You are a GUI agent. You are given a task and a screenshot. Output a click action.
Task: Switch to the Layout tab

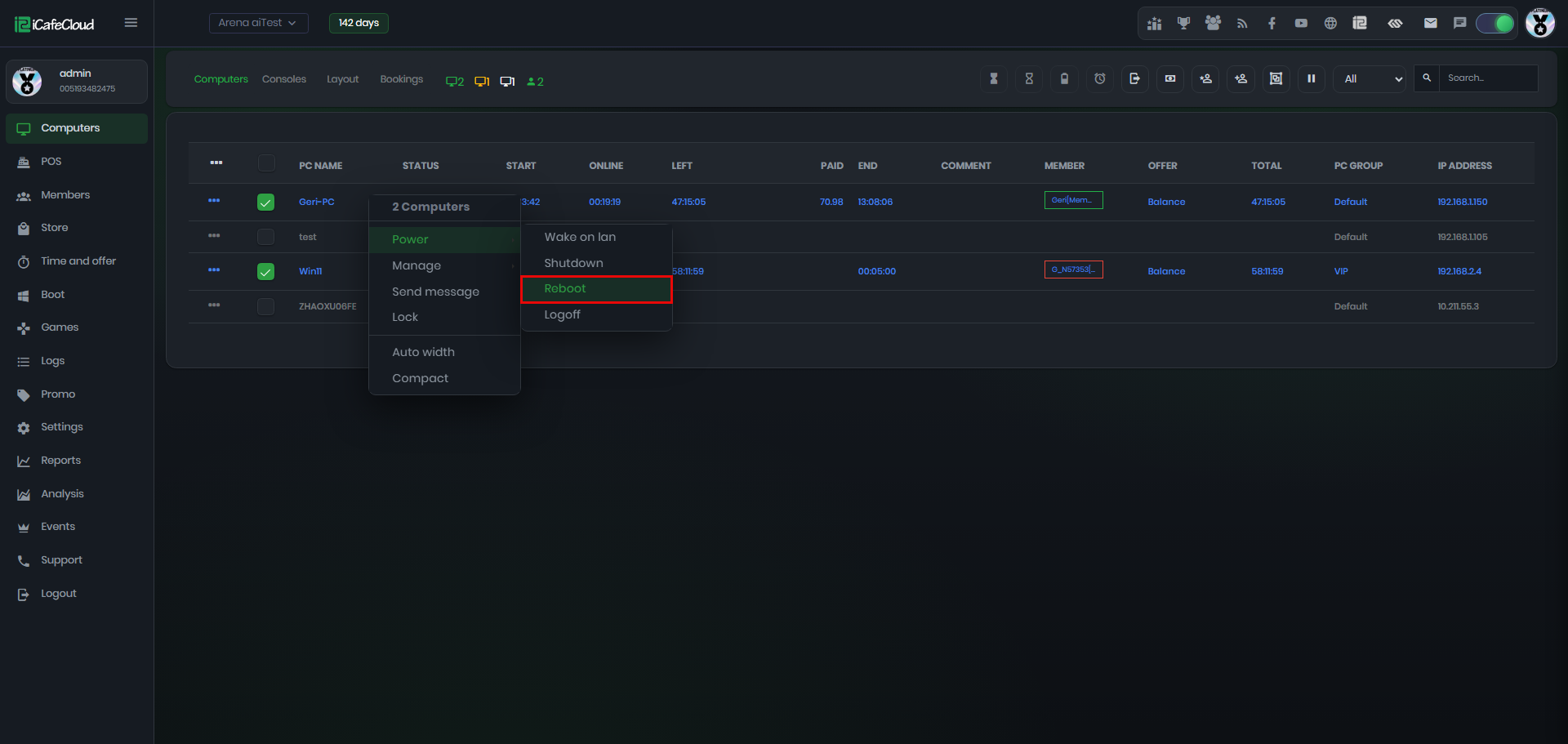pos(343,79)
